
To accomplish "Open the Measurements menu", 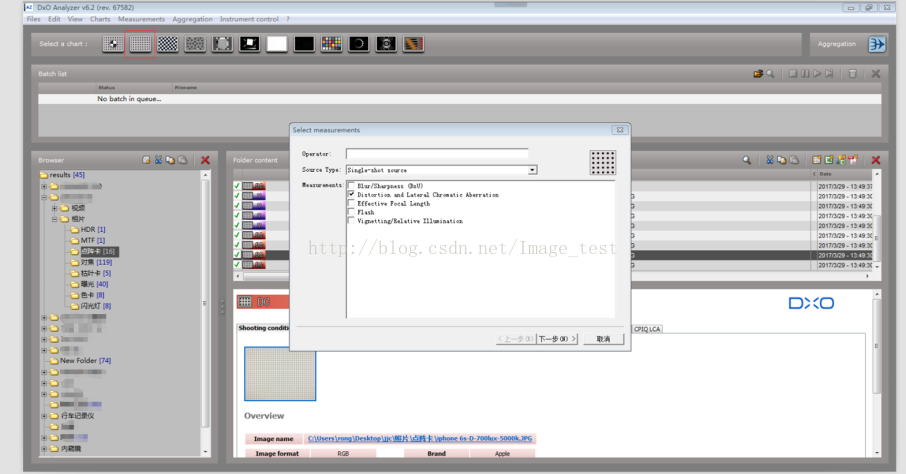I will pos(142,19).
